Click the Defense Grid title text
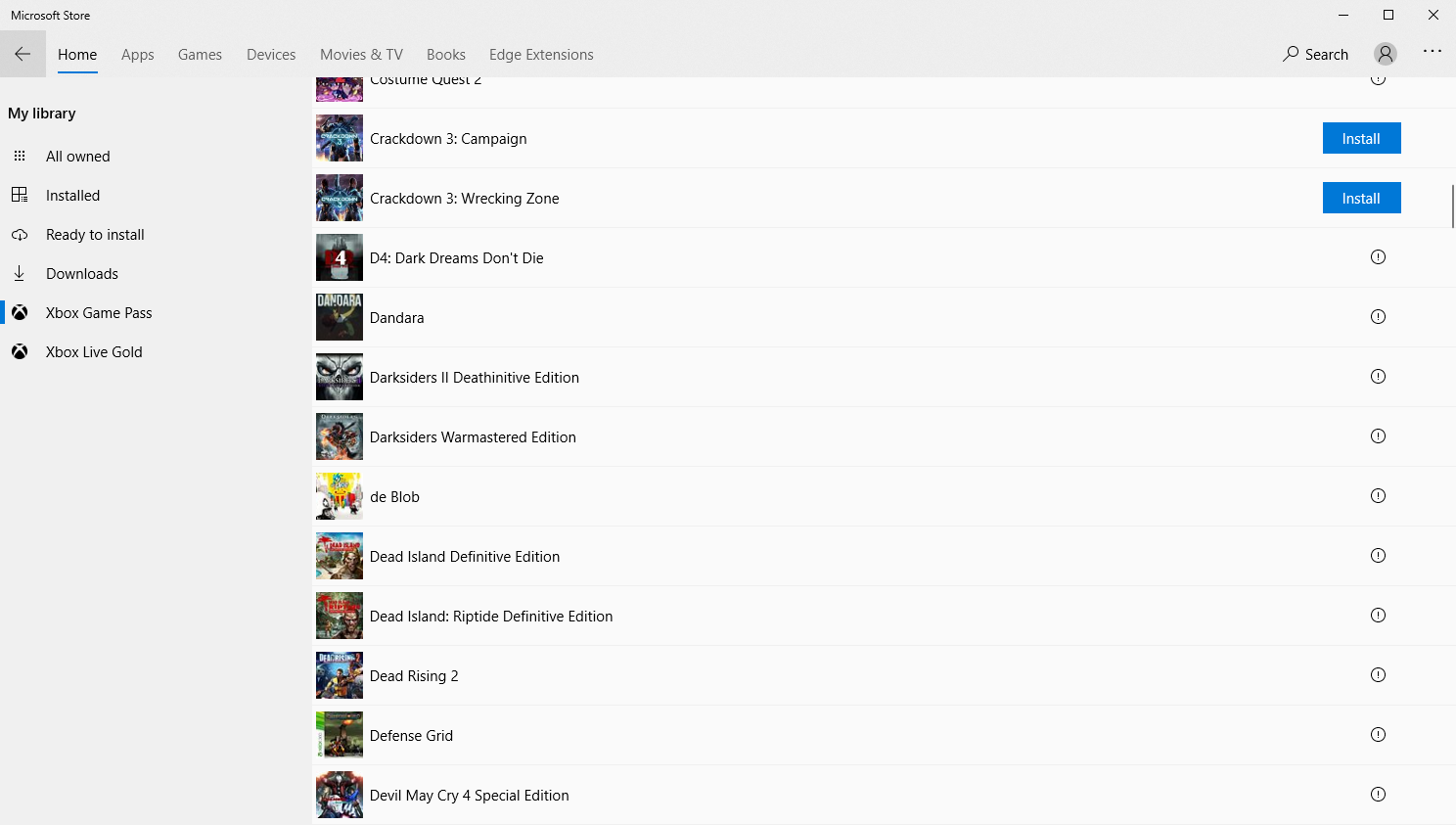This screenshot has height=825, width=1456. click(x=411, y=736)
